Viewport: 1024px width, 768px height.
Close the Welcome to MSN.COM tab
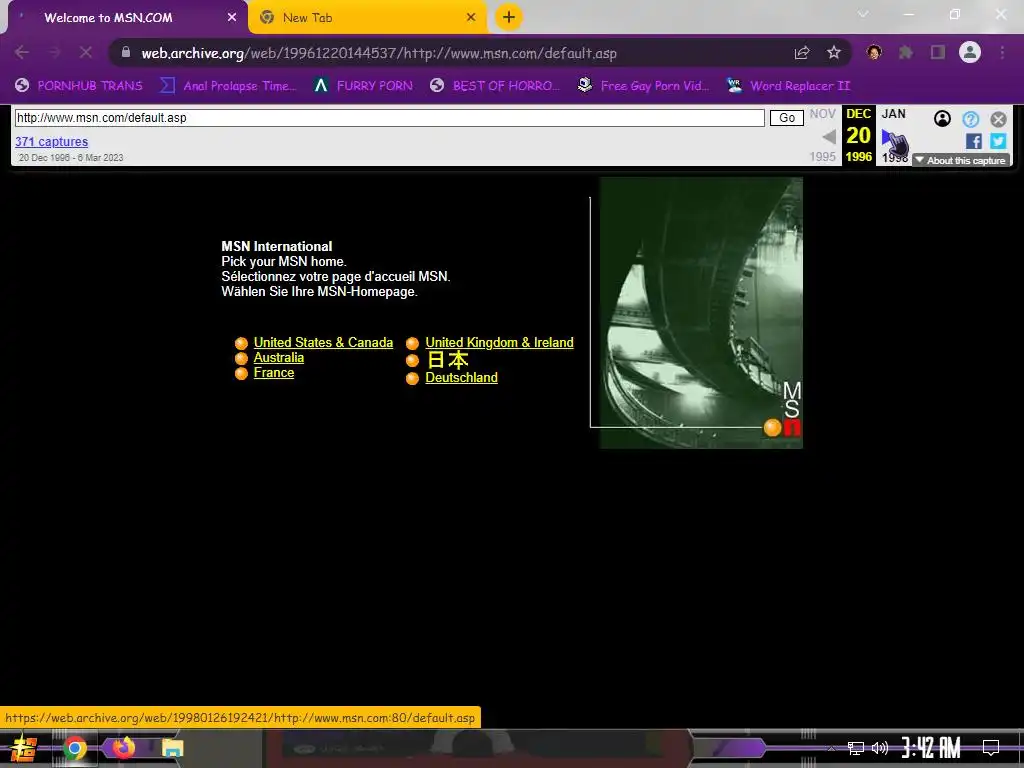232,18
